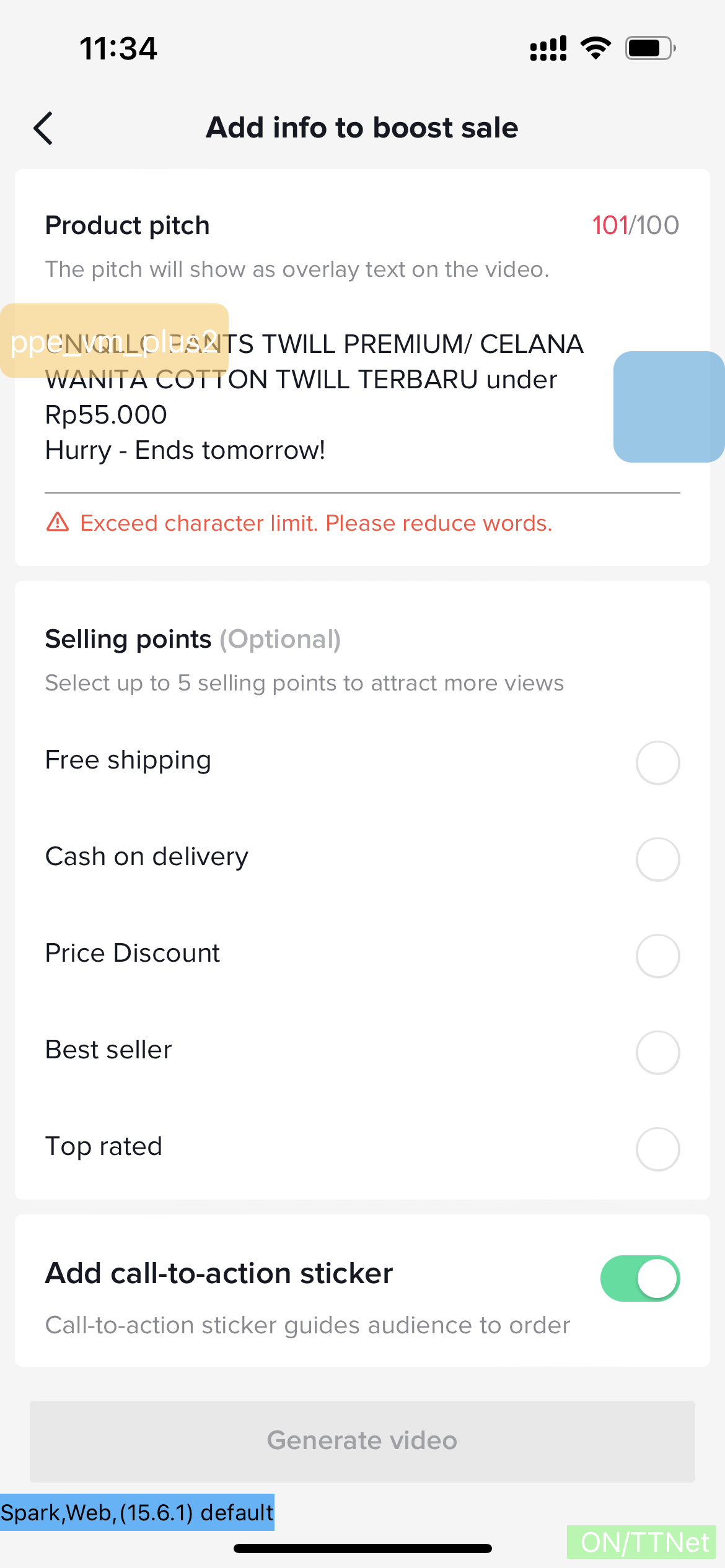Tap the 101/100 character counter
Viewport: 725px width, 1568px height.
635,225
